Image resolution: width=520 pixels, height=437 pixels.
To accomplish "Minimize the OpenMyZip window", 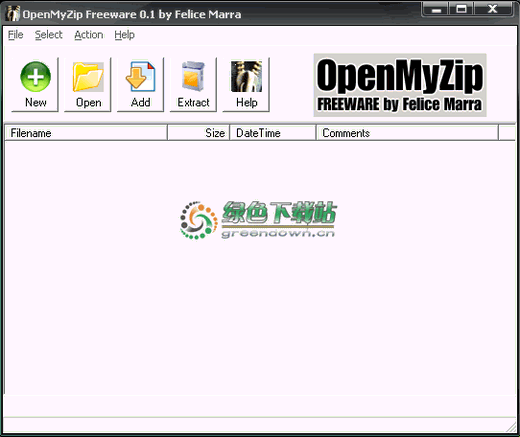I will click(x=436, y=9).
